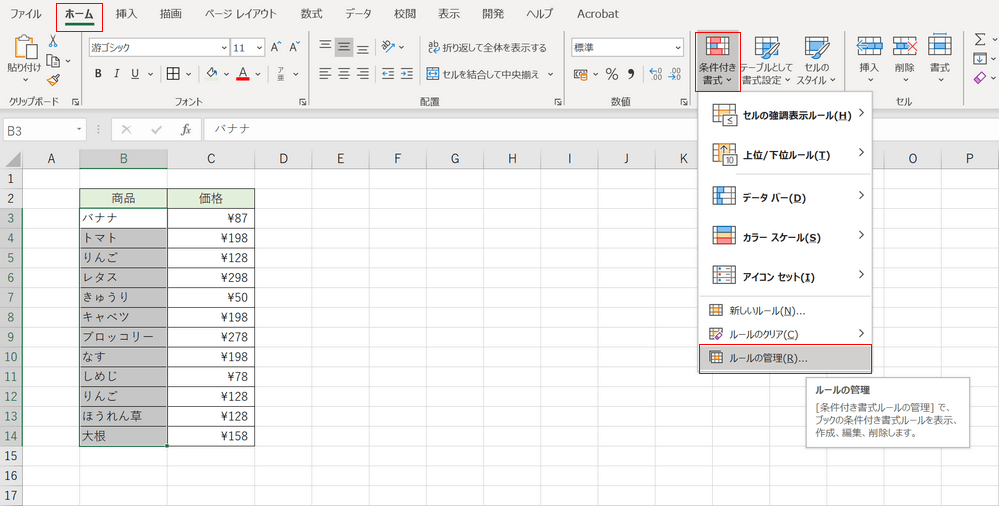Click the bottom align icon
Screen dimensions: 999x506
pos(363,47)
